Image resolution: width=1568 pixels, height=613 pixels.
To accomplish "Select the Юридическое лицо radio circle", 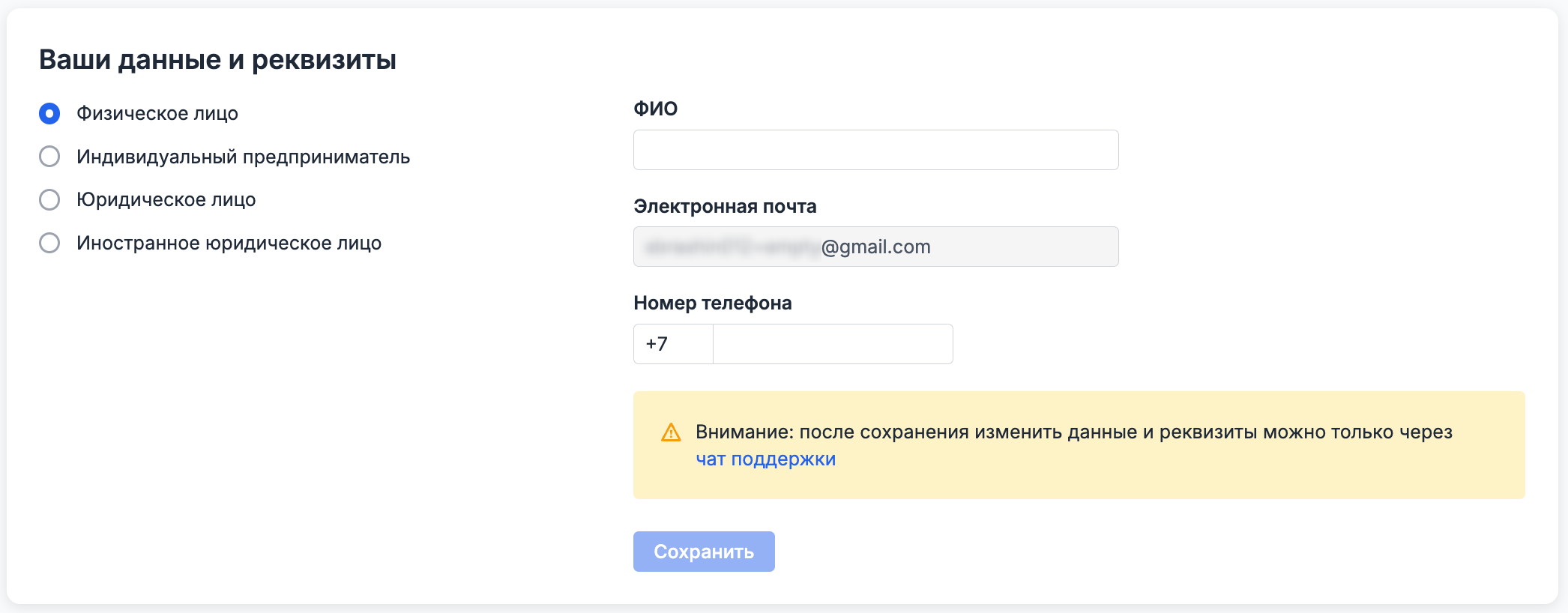I will [x=49, y=200].
